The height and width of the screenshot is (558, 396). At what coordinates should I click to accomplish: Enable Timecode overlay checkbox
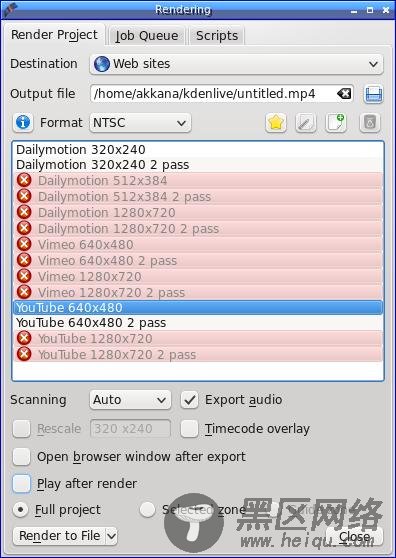[x=189, y=429]
